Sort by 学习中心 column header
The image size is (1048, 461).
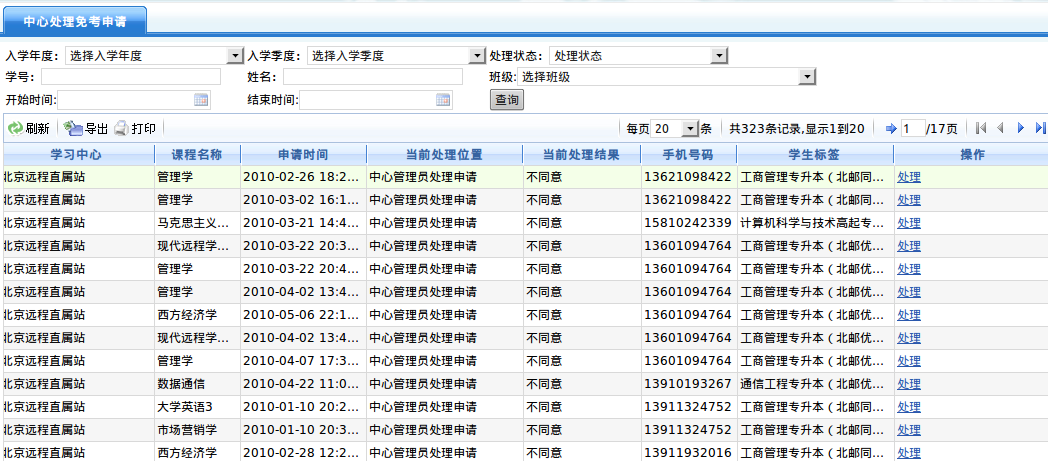(x=78, y=155)
